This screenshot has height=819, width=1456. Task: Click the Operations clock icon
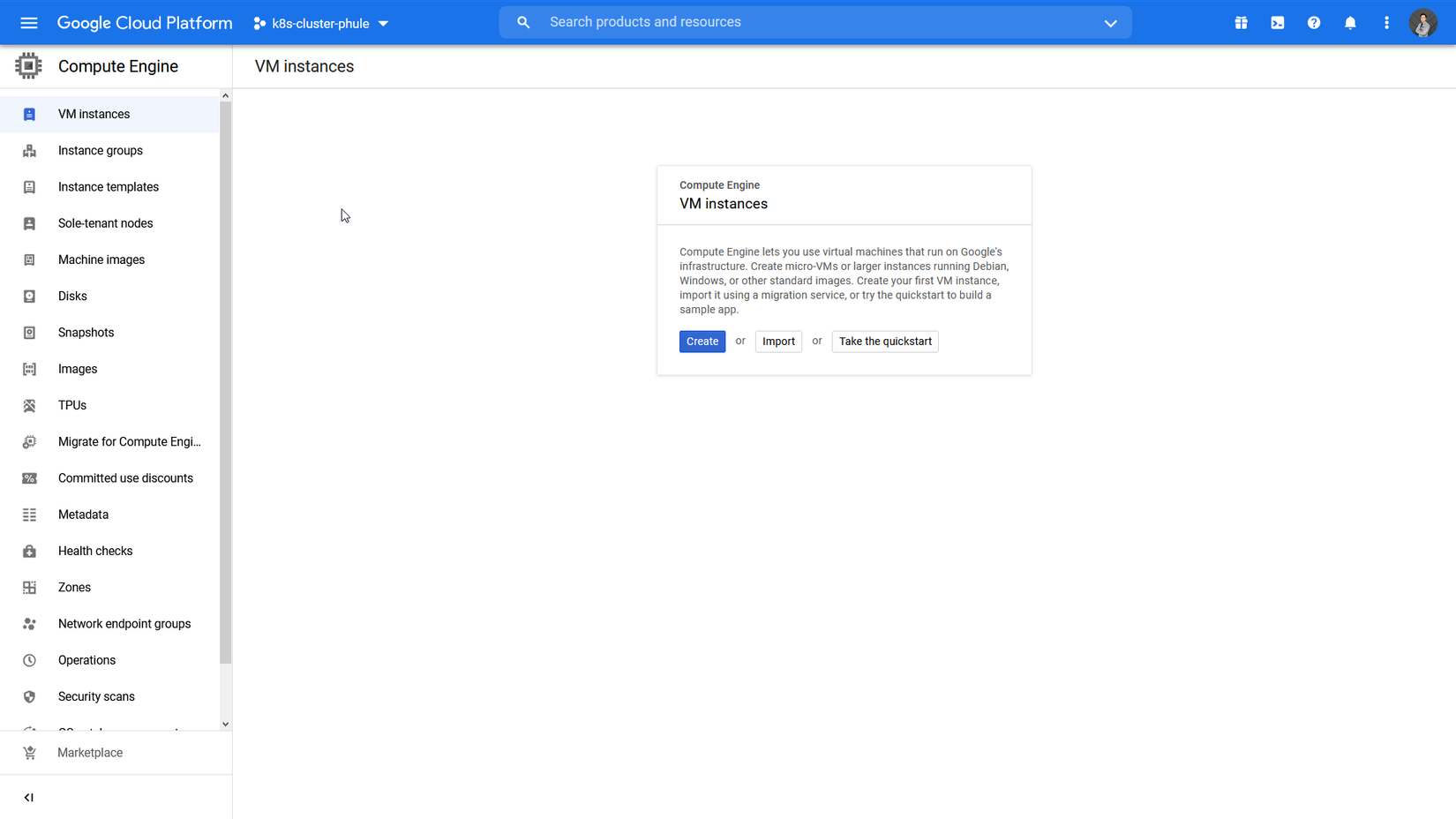pos(29,660)
